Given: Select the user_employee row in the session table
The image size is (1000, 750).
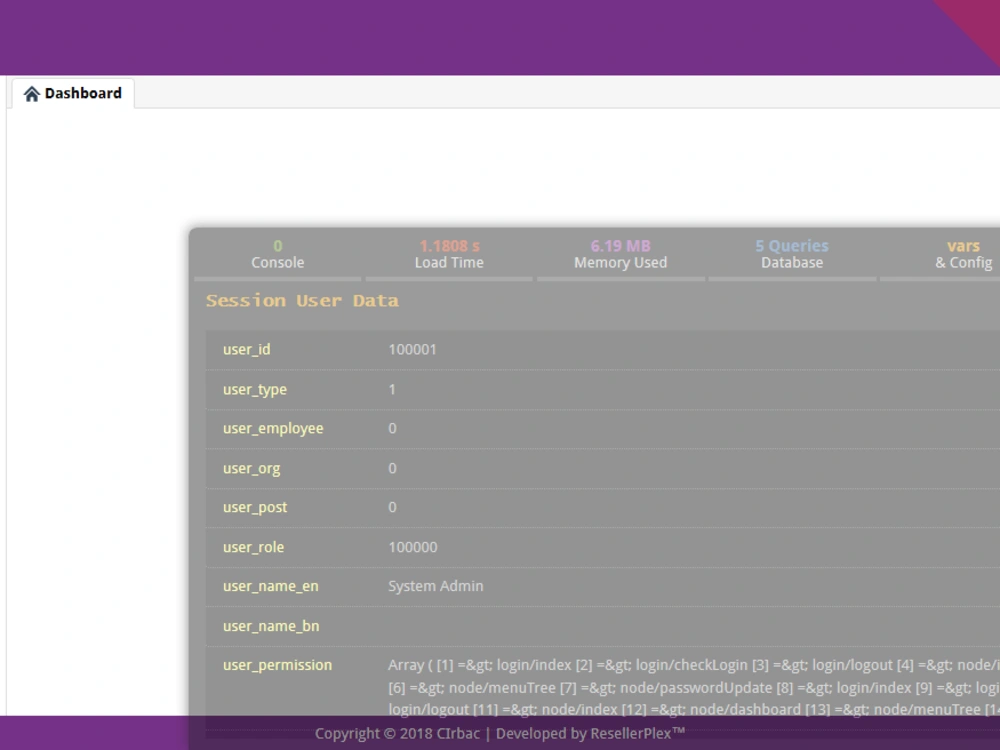Looking at the screenshot, I should (272, 428).
